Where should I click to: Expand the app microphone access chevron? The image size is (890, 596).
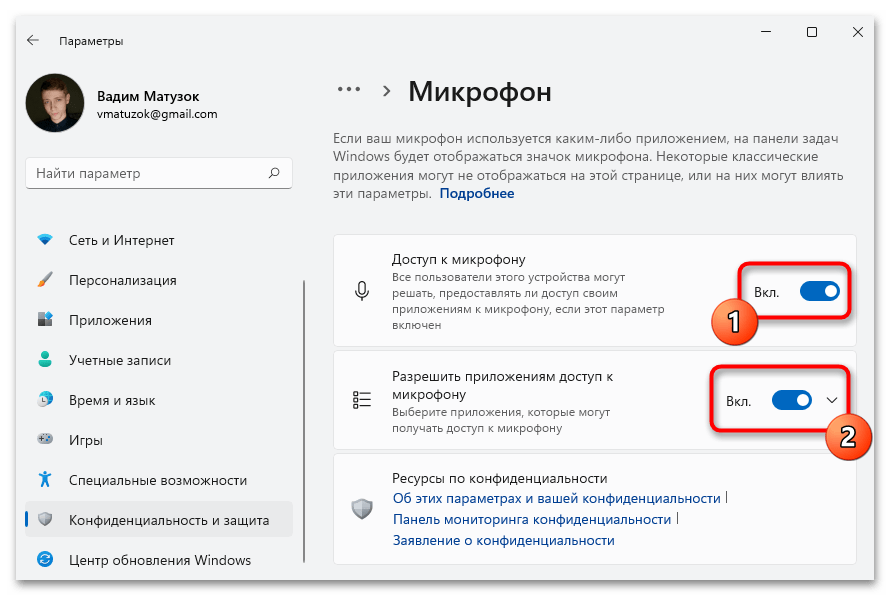click(832, 401)
